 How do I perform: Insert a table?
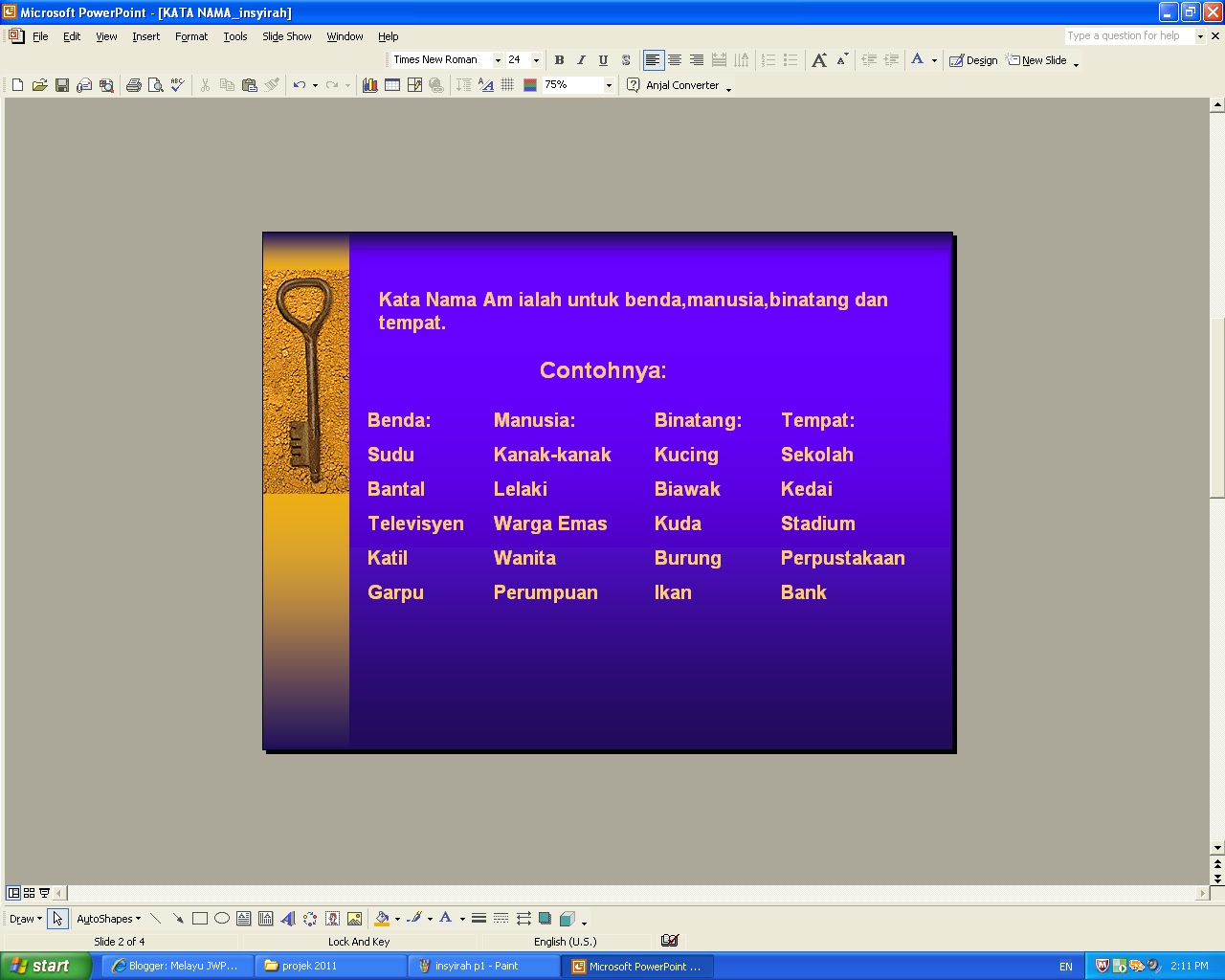(x=391, y=85)
